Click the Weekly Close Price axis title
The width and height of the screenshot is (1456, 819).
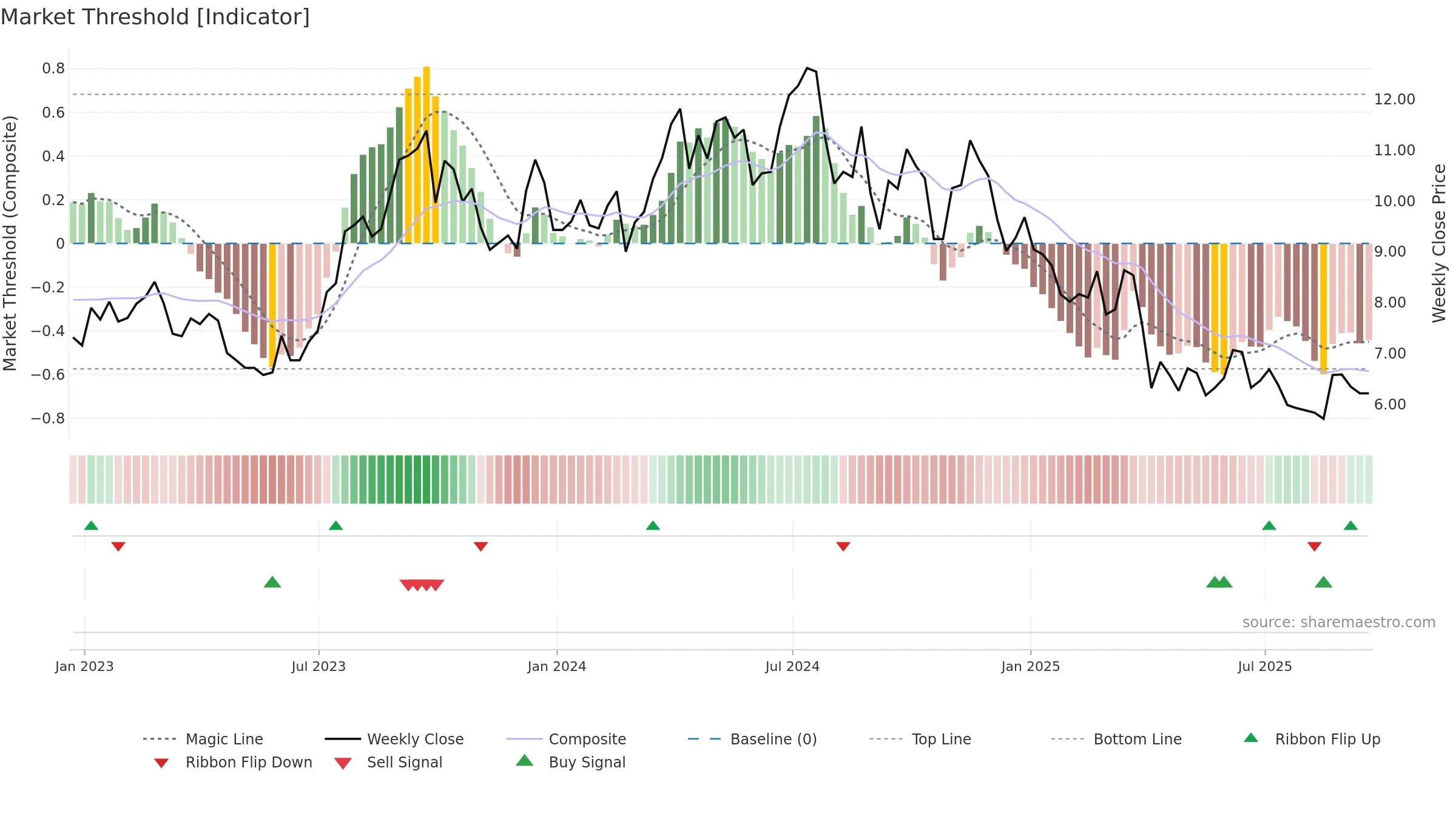pyautogui.click(x=1439, y=243)
